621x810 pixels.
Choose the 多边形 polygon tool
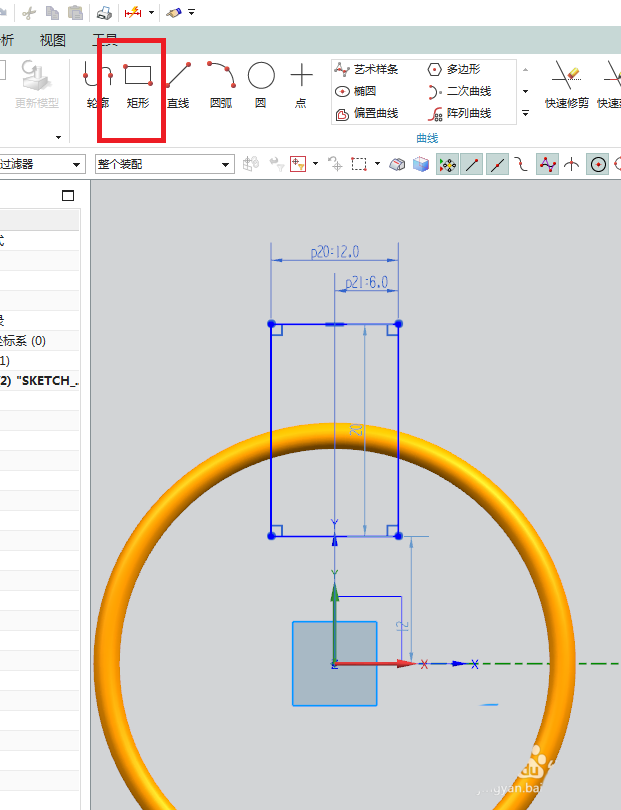(454, 69)
